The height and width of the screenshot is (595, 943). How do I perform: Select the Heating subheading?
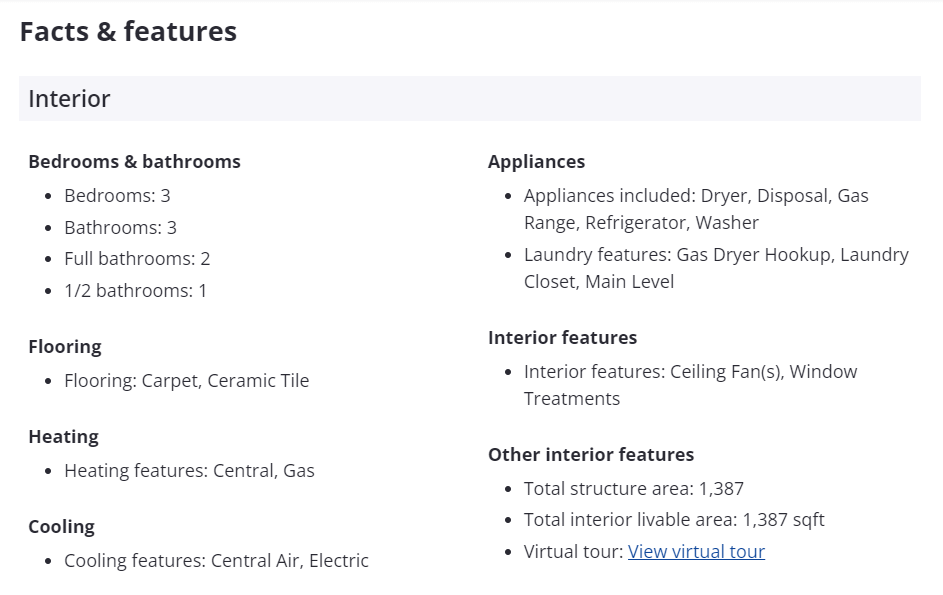63,436
